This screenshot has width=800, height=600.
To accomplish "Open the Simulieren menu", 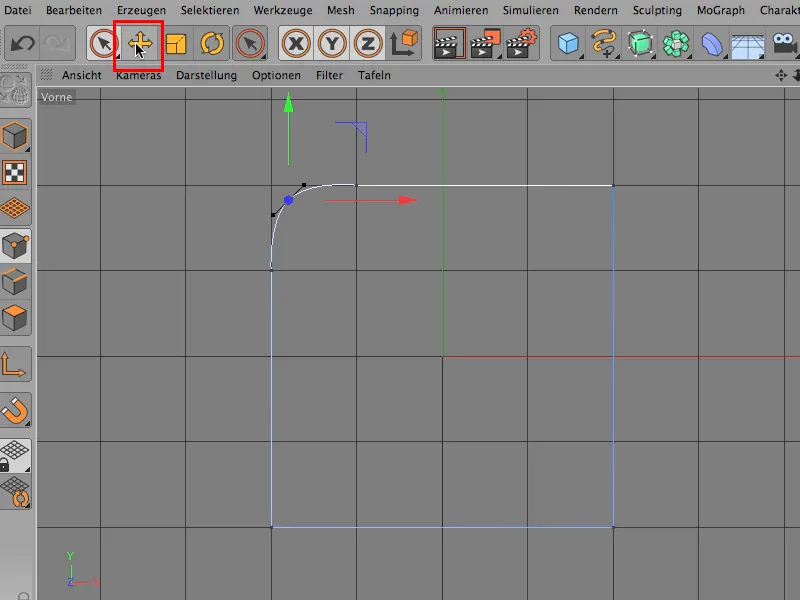I will click(531, 10).
